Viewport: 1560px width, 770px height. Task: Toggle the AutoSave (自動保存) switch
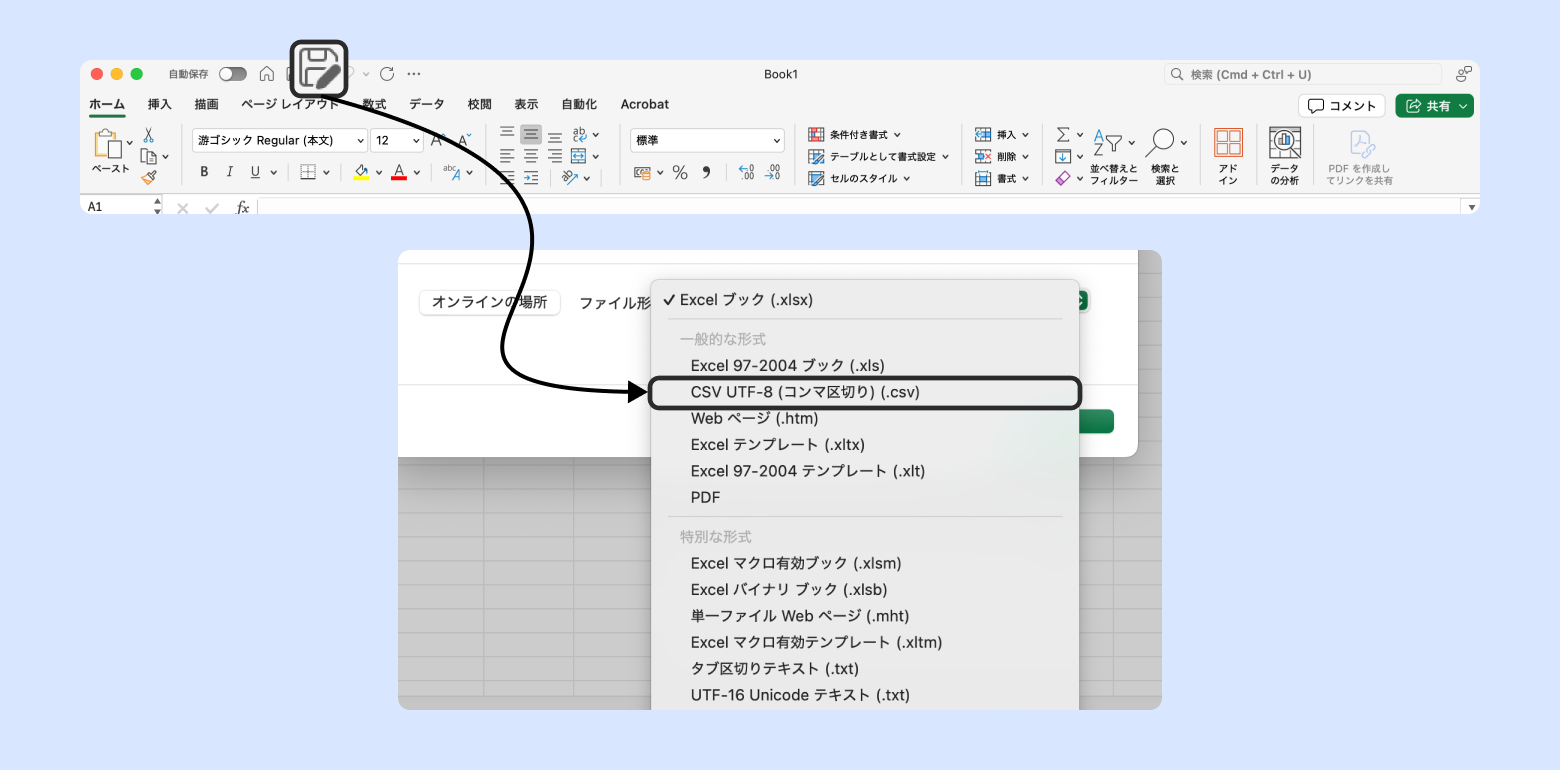pos(233,74)
